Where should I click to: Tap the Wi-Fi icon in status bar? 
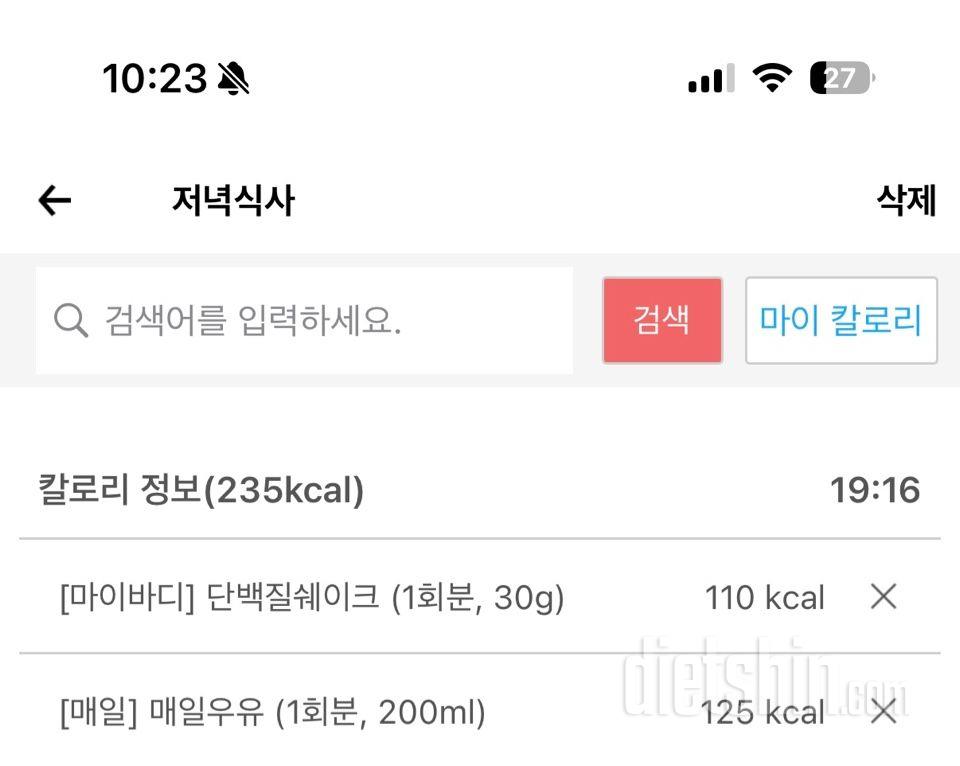coord(771,77)
